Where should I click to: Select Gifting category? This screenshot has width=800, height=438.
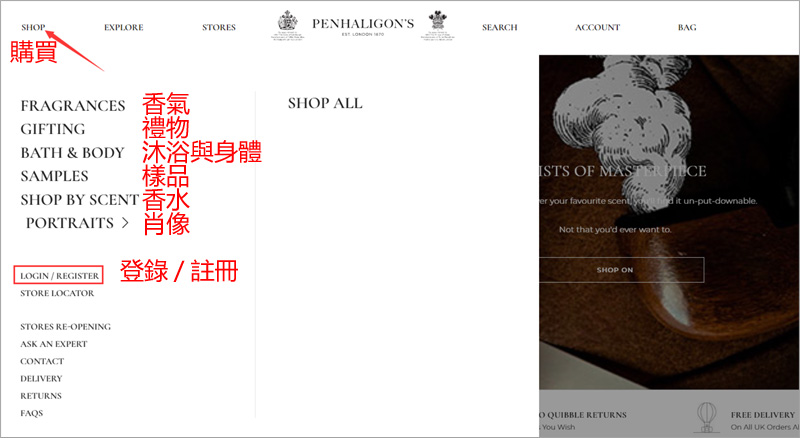tap(53, 129)
